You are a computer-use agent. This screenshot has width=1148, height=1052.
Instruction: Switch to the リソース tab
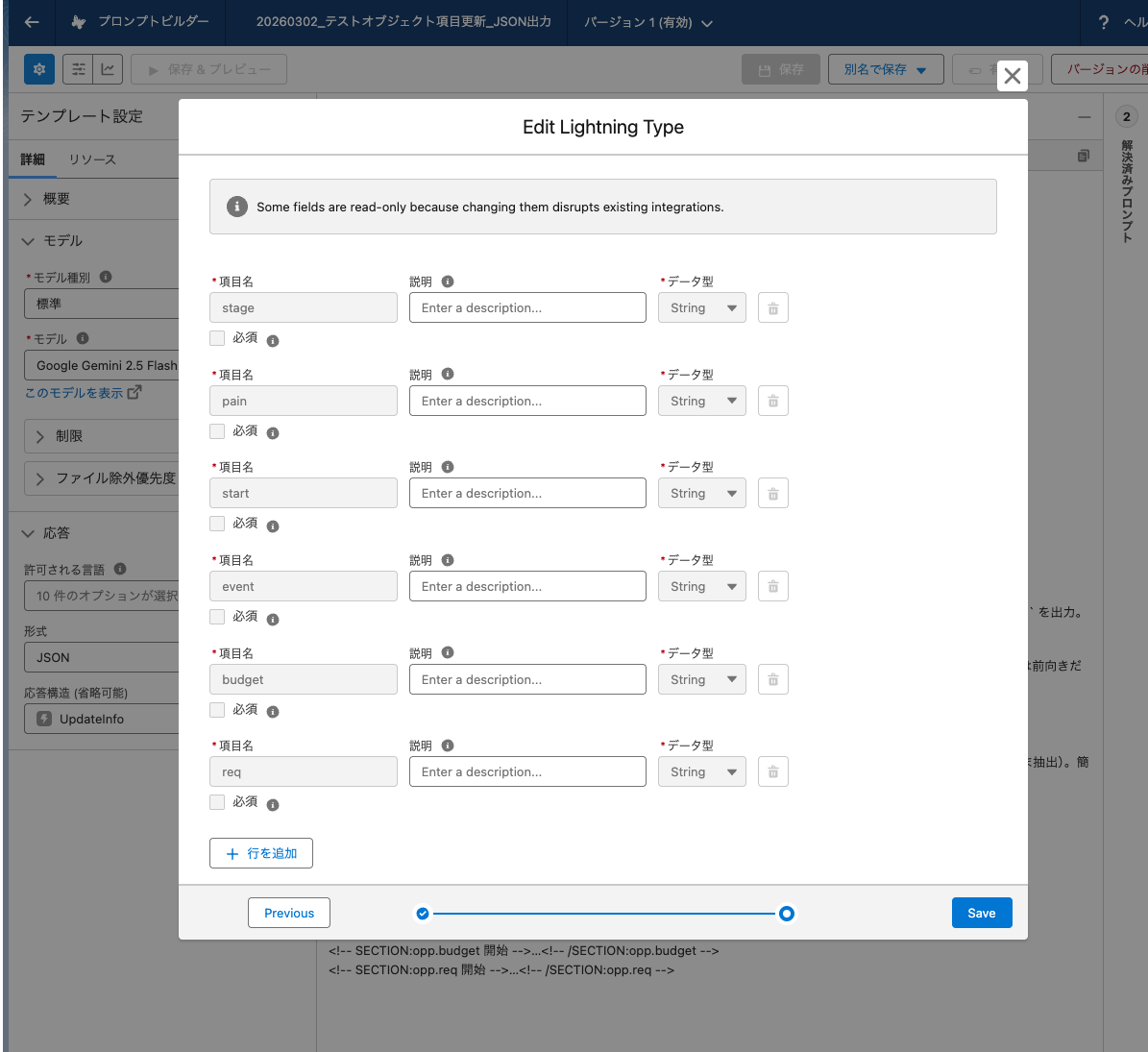[x=92, y=159]
